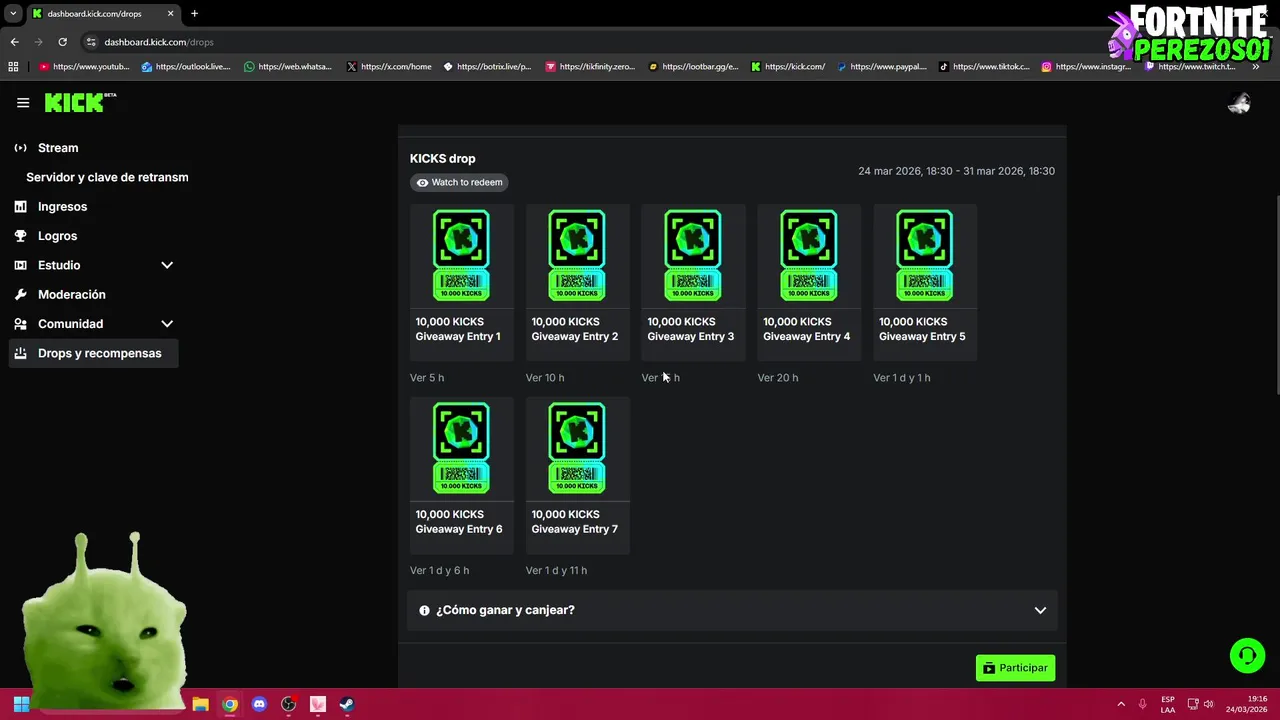Screen dimensions: 1280x720
Task: Open the Twitch bookmark
Action: (x=1190, y=67)
